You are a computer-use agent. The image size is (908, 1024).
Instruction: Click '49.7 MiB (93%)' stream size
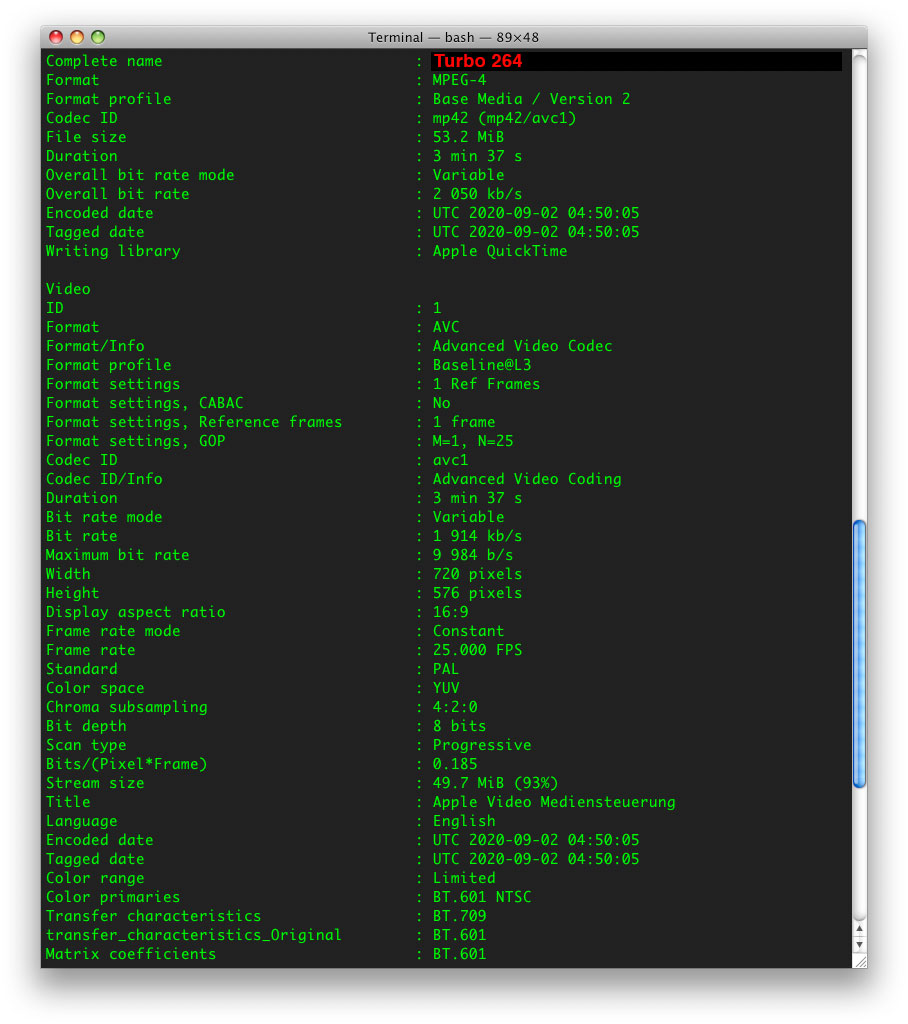tap(496, 782)
